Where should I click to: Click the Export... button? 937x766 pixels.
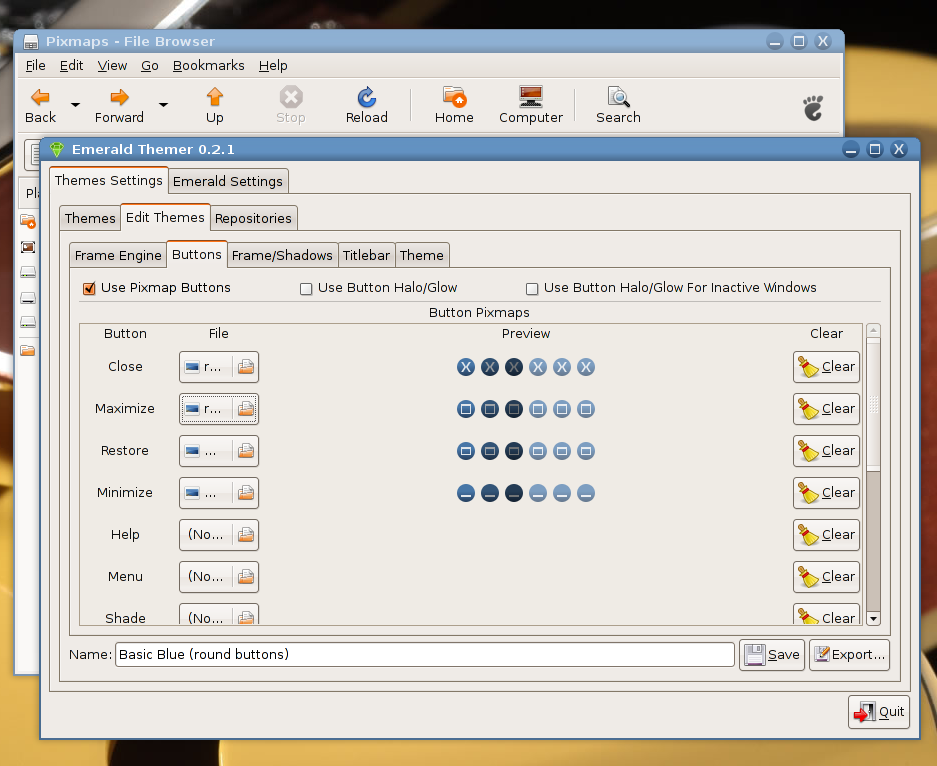(x=849, y=655)
